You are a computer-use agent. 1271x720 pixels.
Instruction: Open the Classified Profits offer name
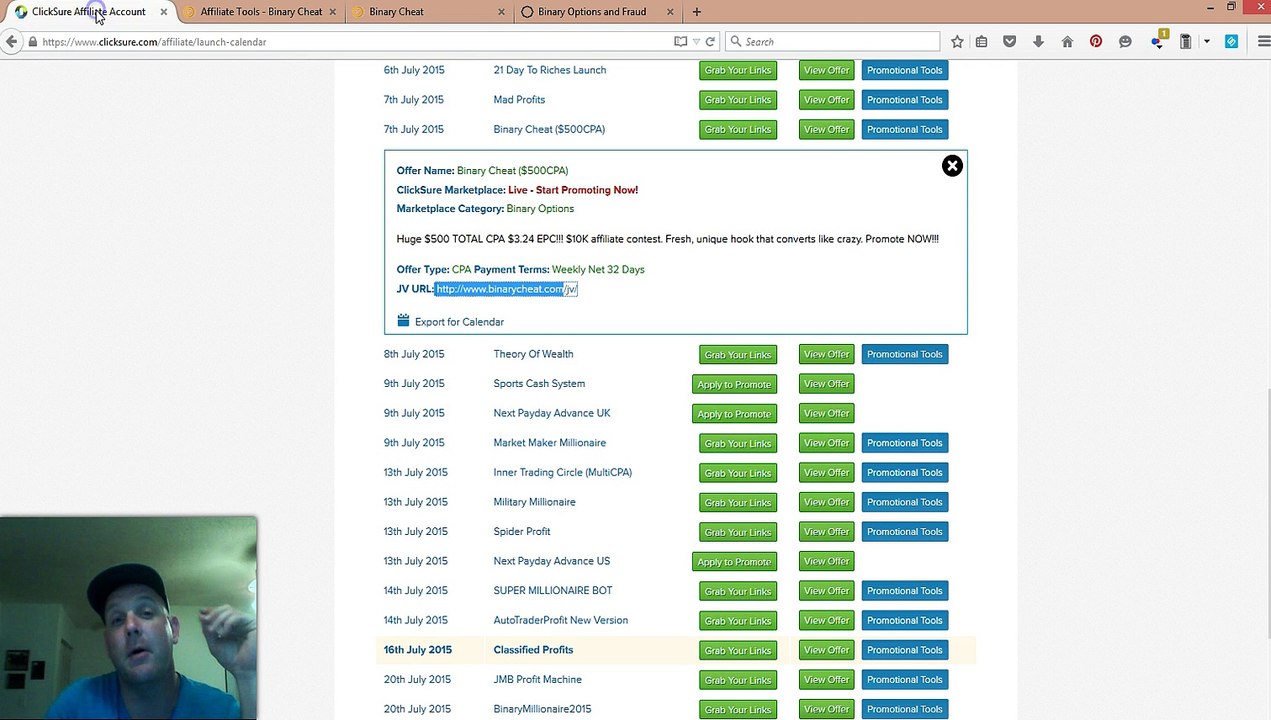coord(533,650)
